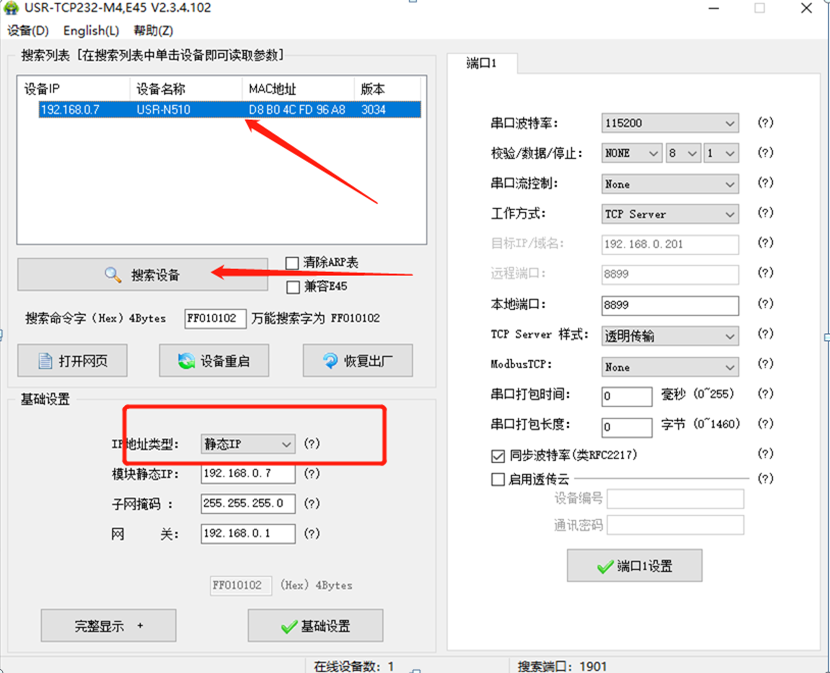Click the green checkmark on 端口1设置 button
This screenshot has width=830, height=673.
[x=605, y=567]
